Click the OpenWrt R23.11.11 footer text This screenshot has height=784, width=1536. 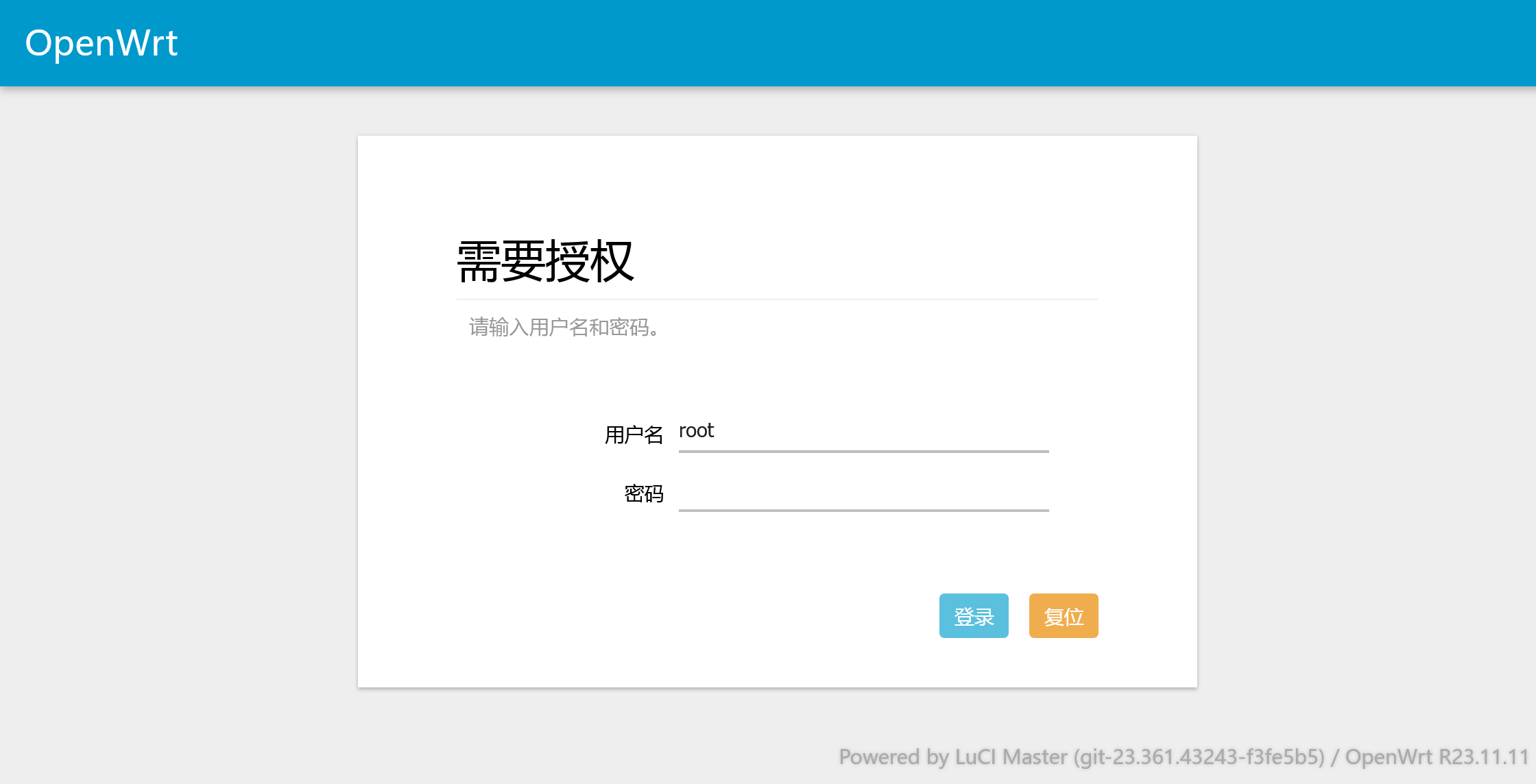pyautogui.click(x=1437, y=757)
